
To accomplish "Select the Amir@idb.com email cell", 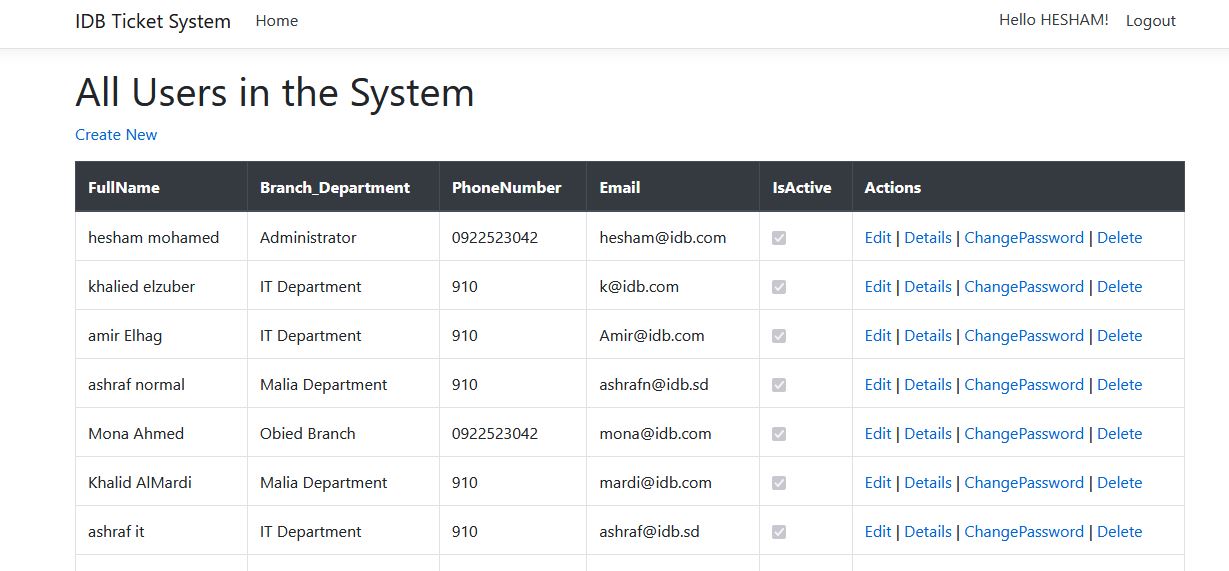I will (x=673, y=336).
